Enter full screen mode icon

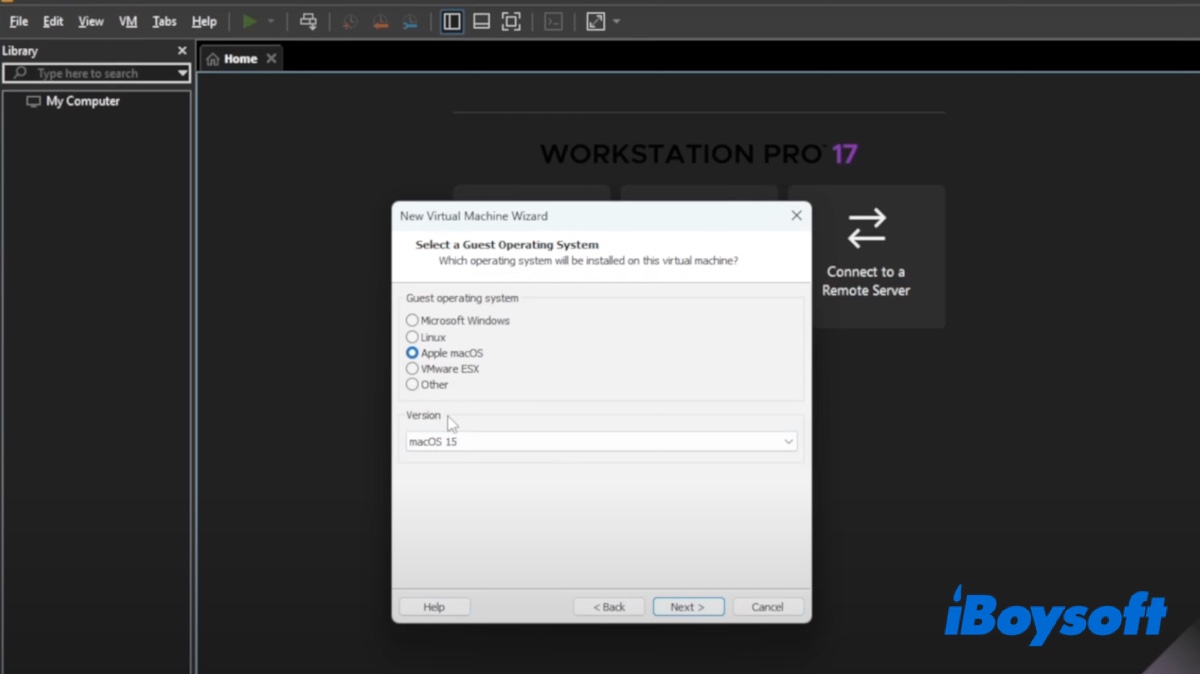511,21
